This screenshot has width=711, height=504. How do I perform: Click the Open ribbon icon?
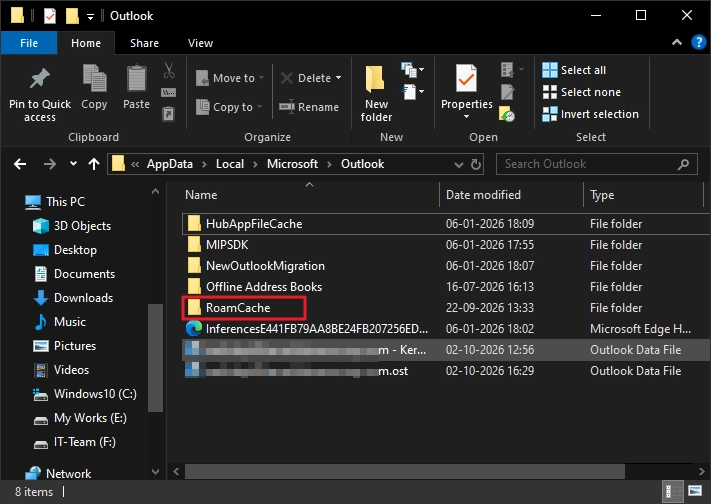click(x=507, y=70)
